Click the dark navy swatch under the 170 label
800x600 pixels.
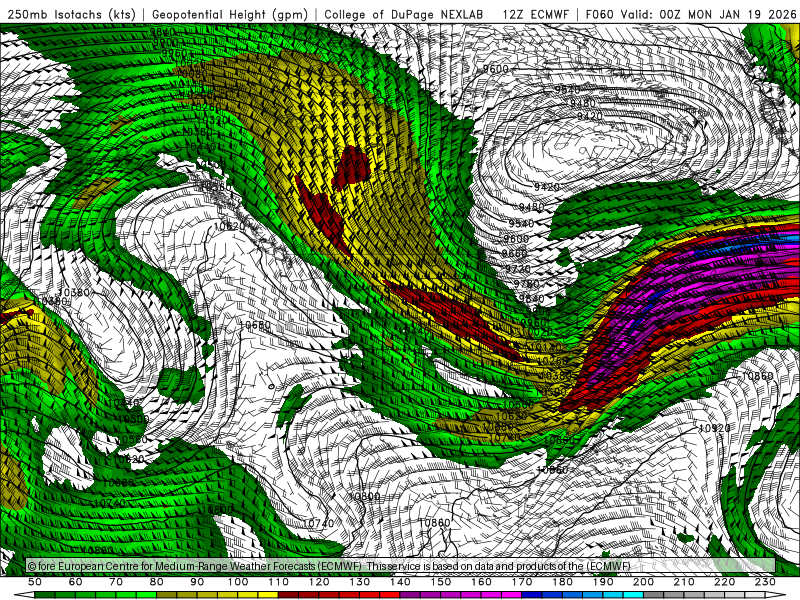tap(532, 595)
